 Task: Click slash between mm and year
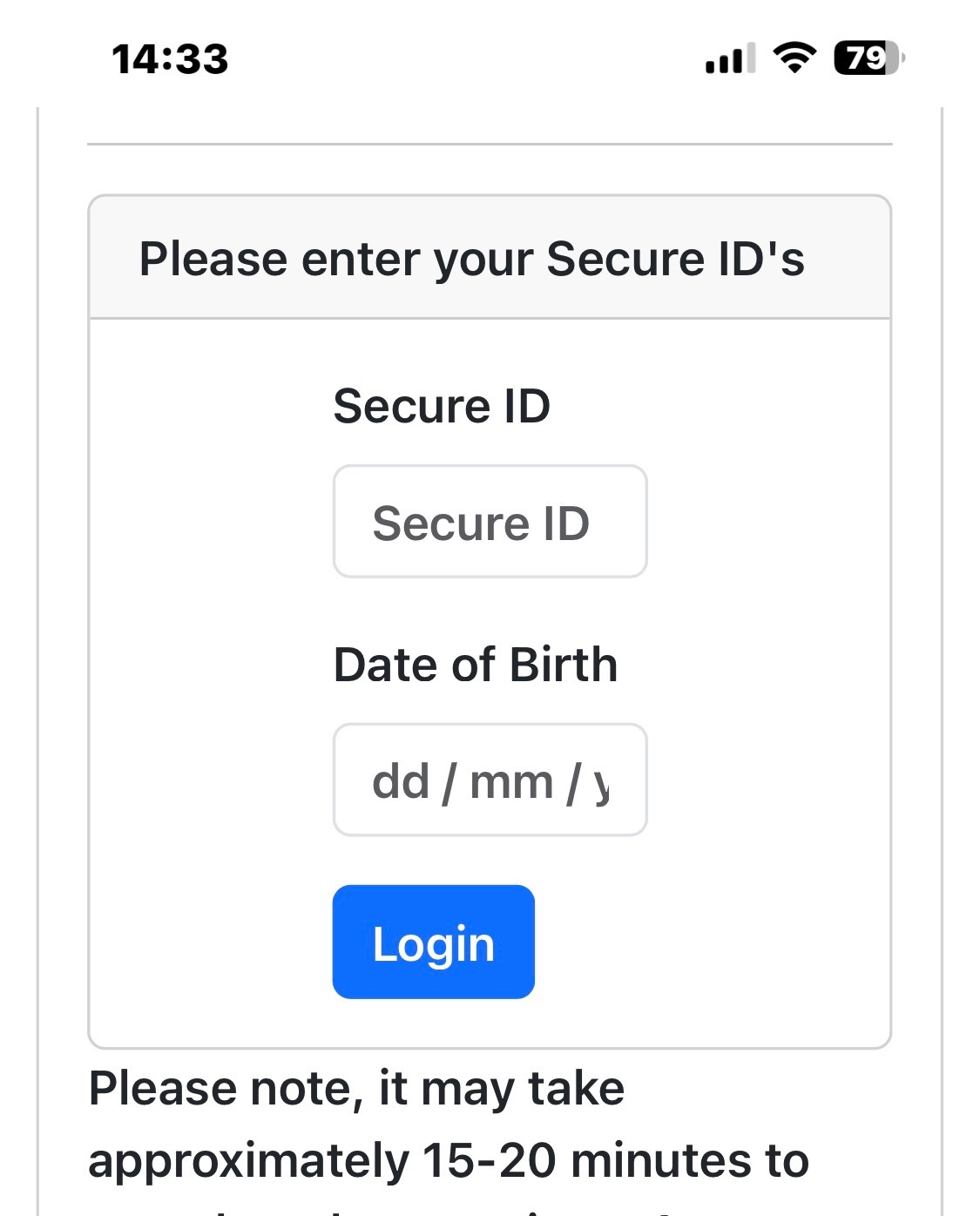[573, 781]
